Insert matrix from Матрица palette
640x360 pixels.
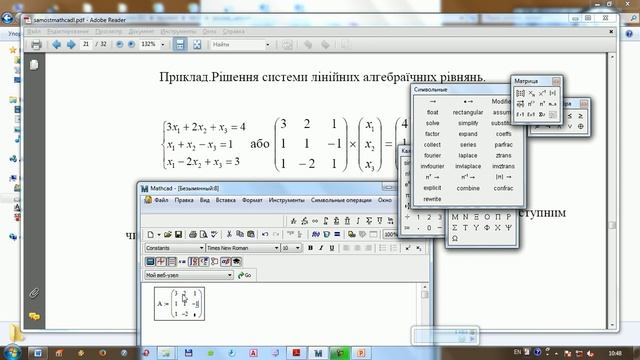pos(520,93)
